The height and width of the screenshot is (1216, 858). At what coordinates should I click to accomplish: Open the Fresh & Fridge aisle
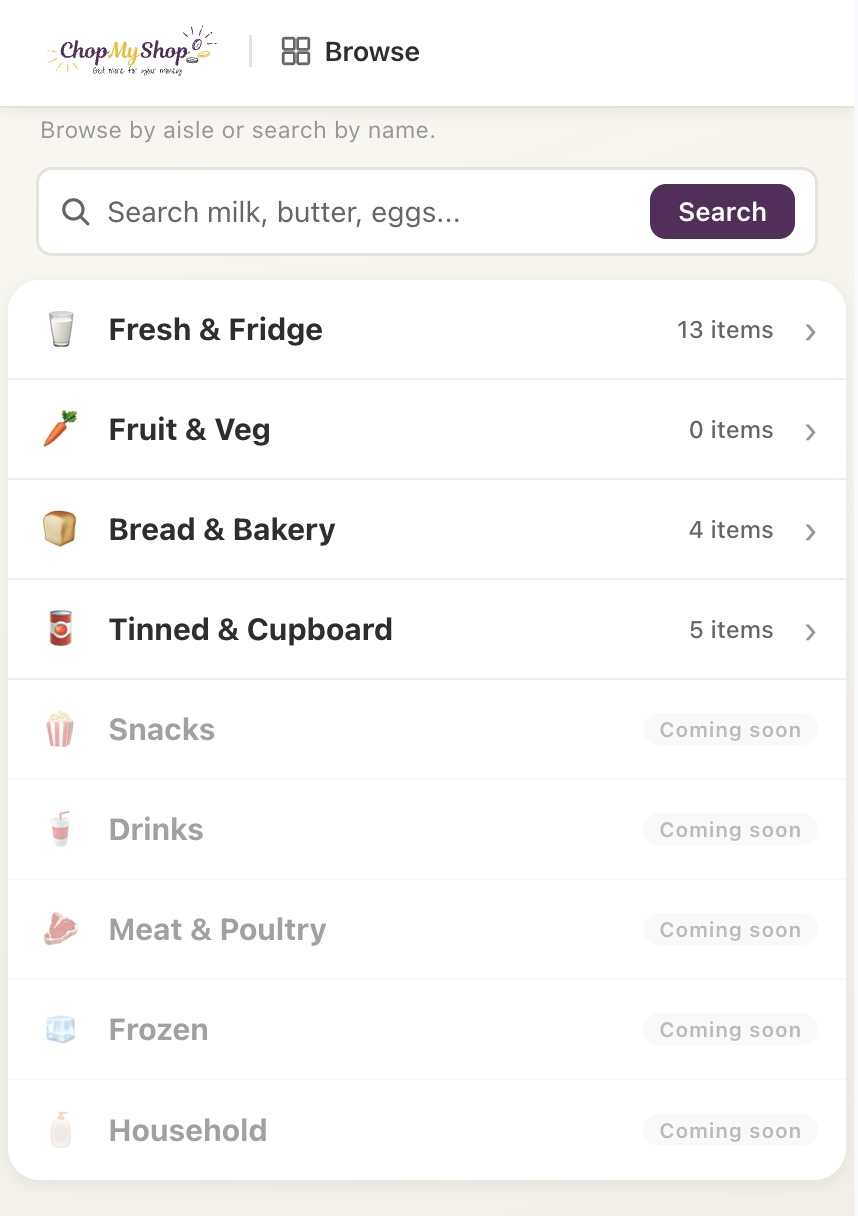(215, 330)
